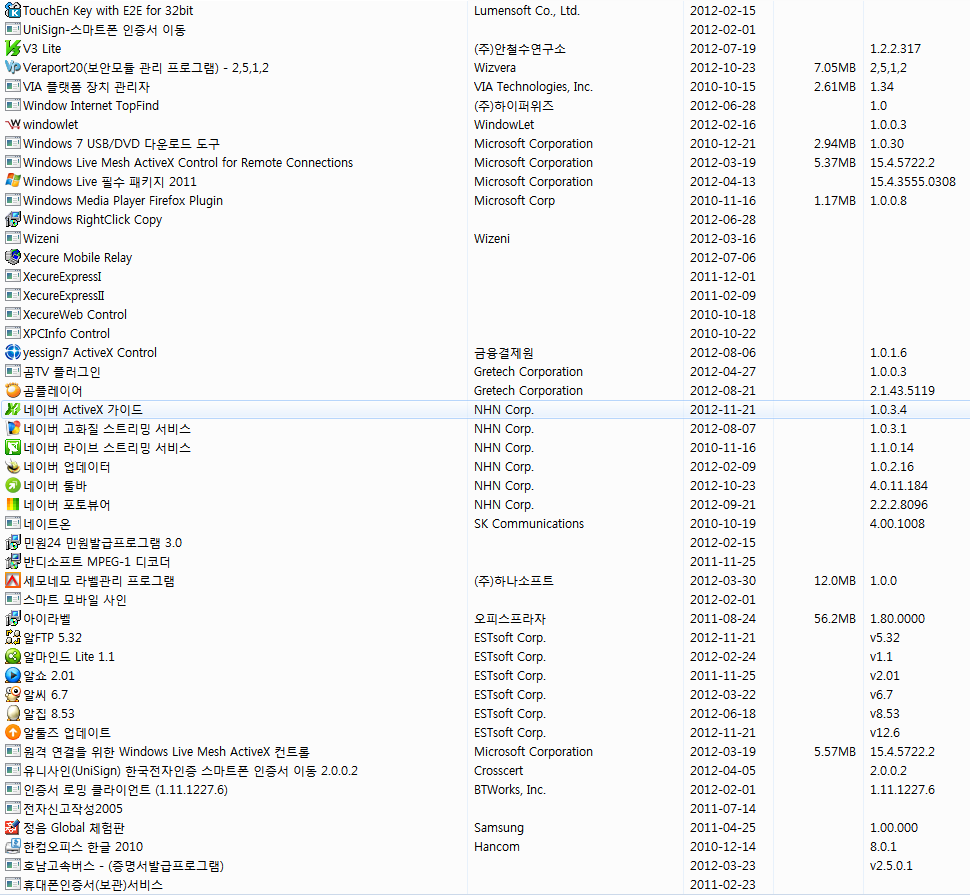This screenshot has height=895, width=970.
Task: Click the windowlet red W icon
Action: point(12,124)
